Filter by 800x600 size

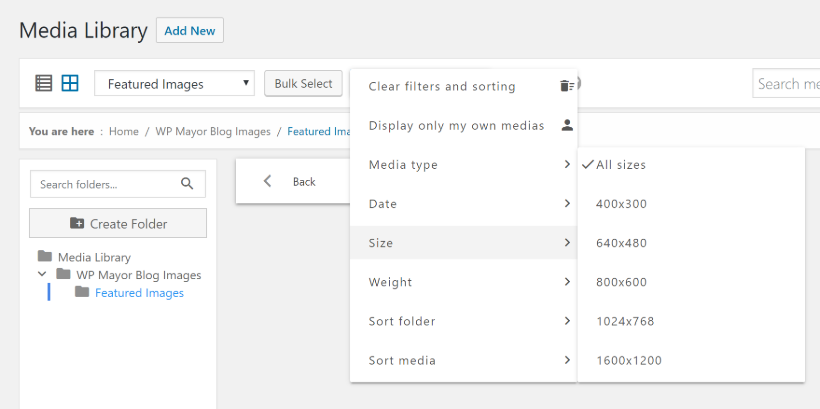(691, 282)
